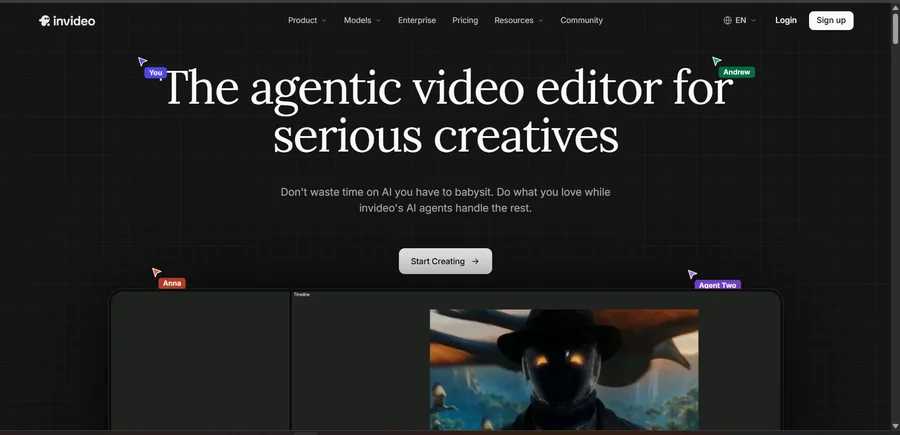Go to the Enterprise page
Image resolution: width=900 pixels, height=435 pixels.
pos(417,20)
